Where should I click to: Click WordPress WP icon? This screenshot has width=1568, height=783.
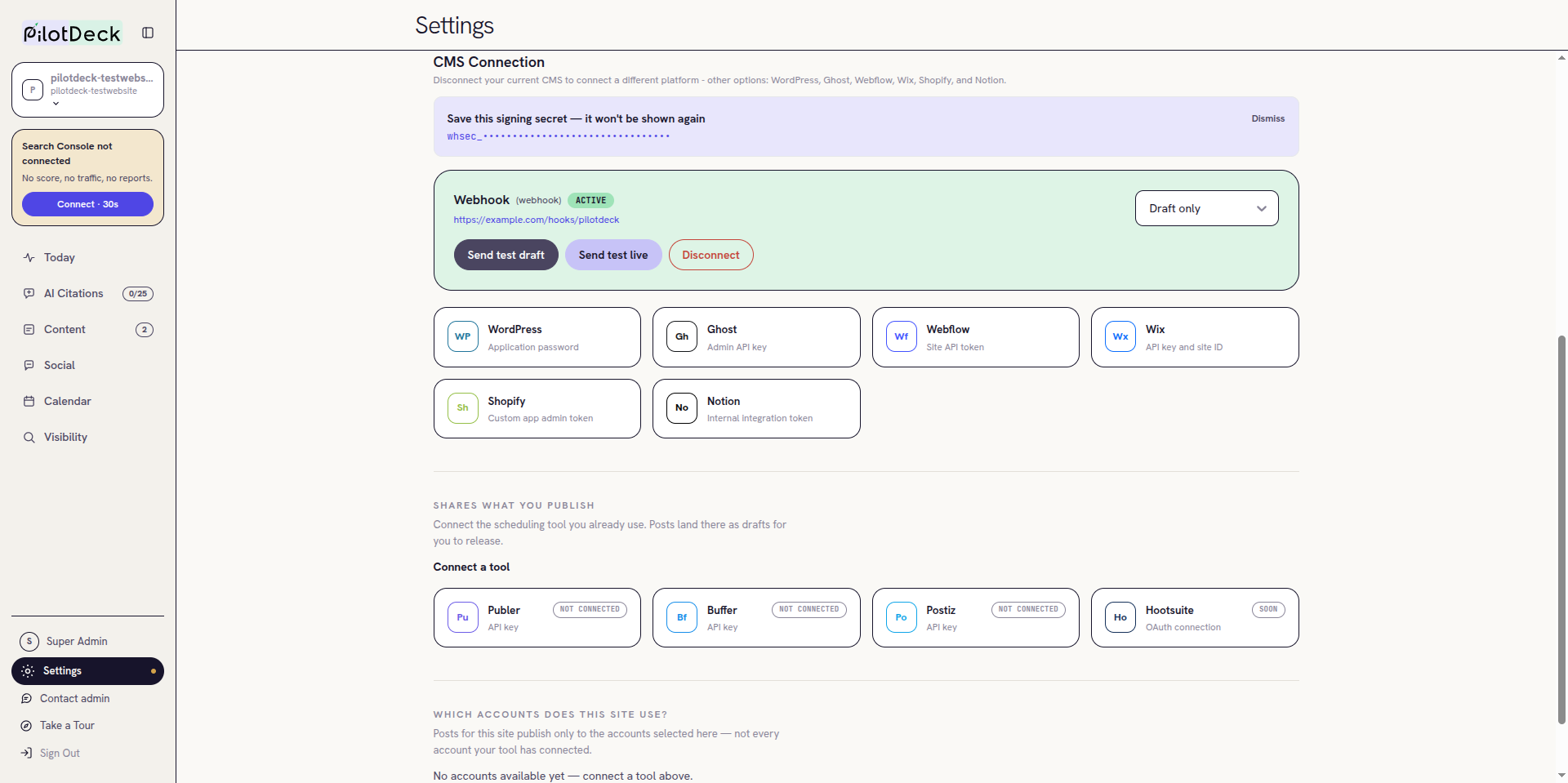(463, 336)
